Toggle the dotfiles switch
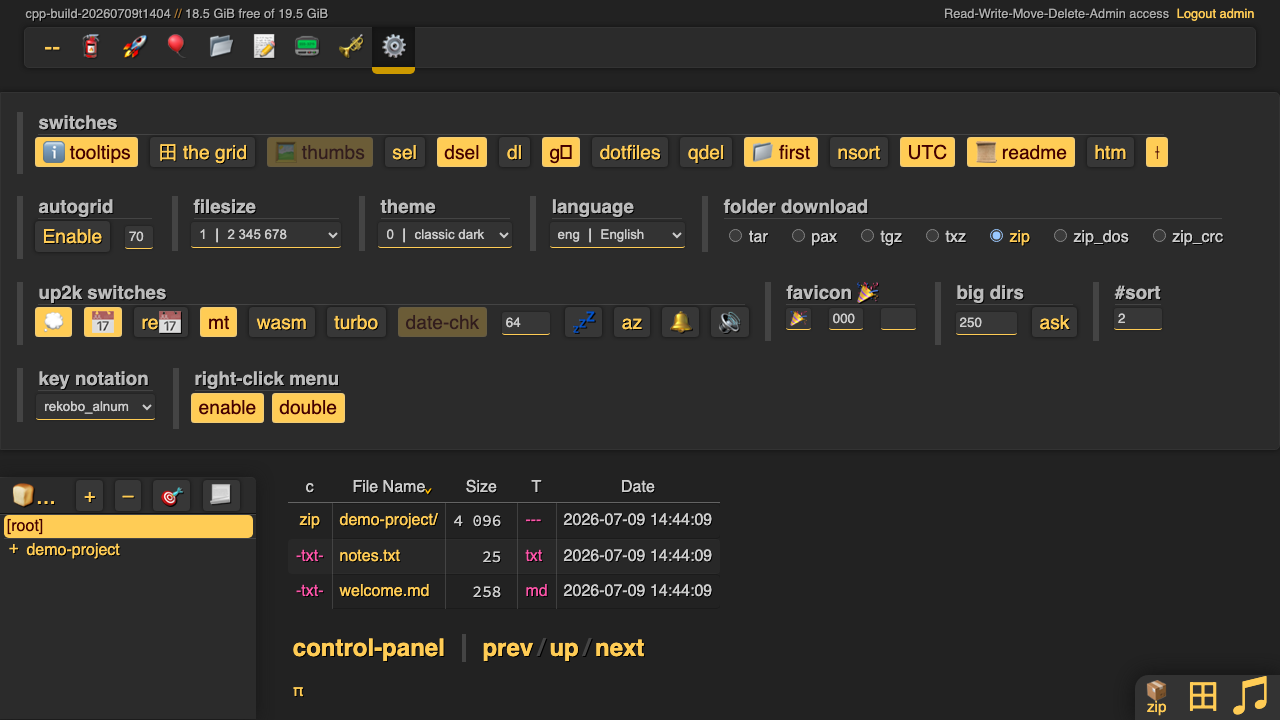 click(630, 152)
